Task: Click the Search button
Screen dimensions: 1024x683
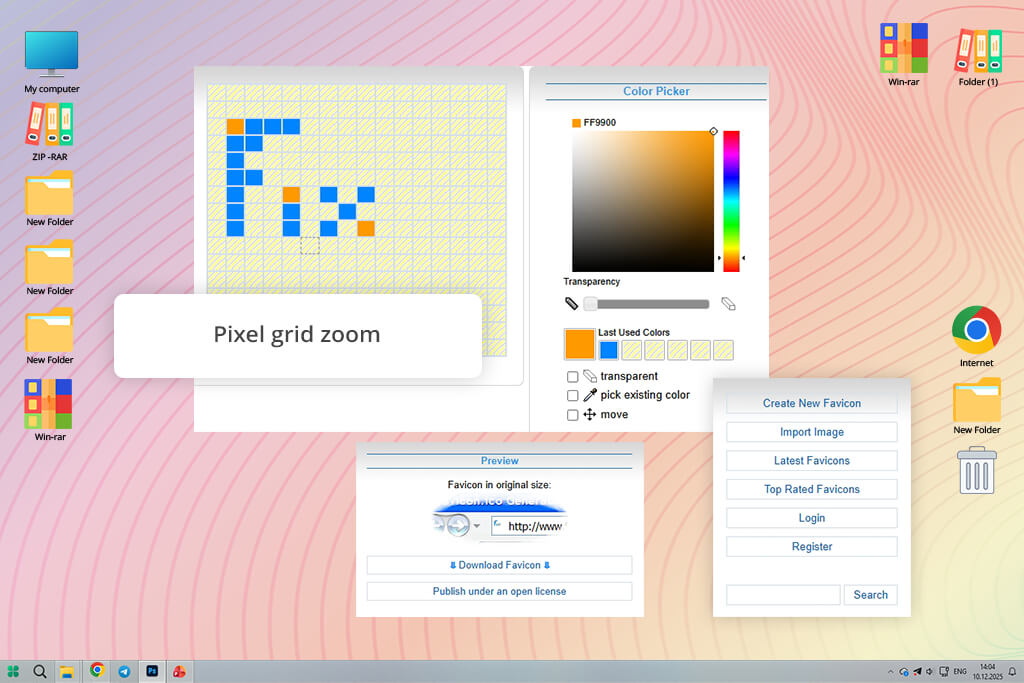Action: click(x=871, y=595)
